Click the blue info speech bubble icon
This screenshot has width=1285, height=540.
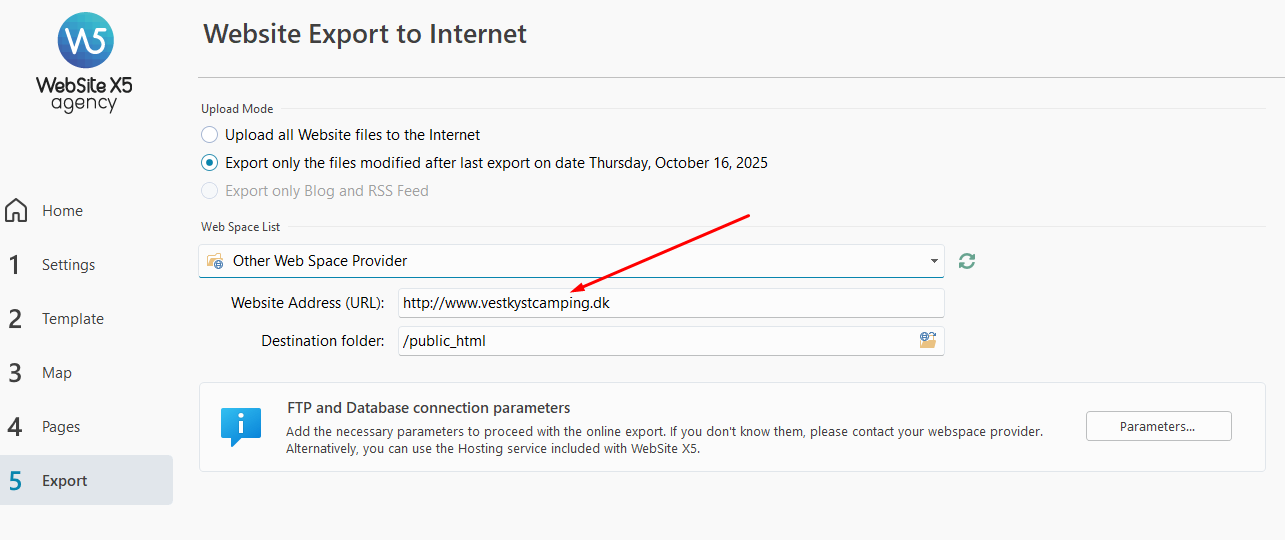tap(240, 426)
